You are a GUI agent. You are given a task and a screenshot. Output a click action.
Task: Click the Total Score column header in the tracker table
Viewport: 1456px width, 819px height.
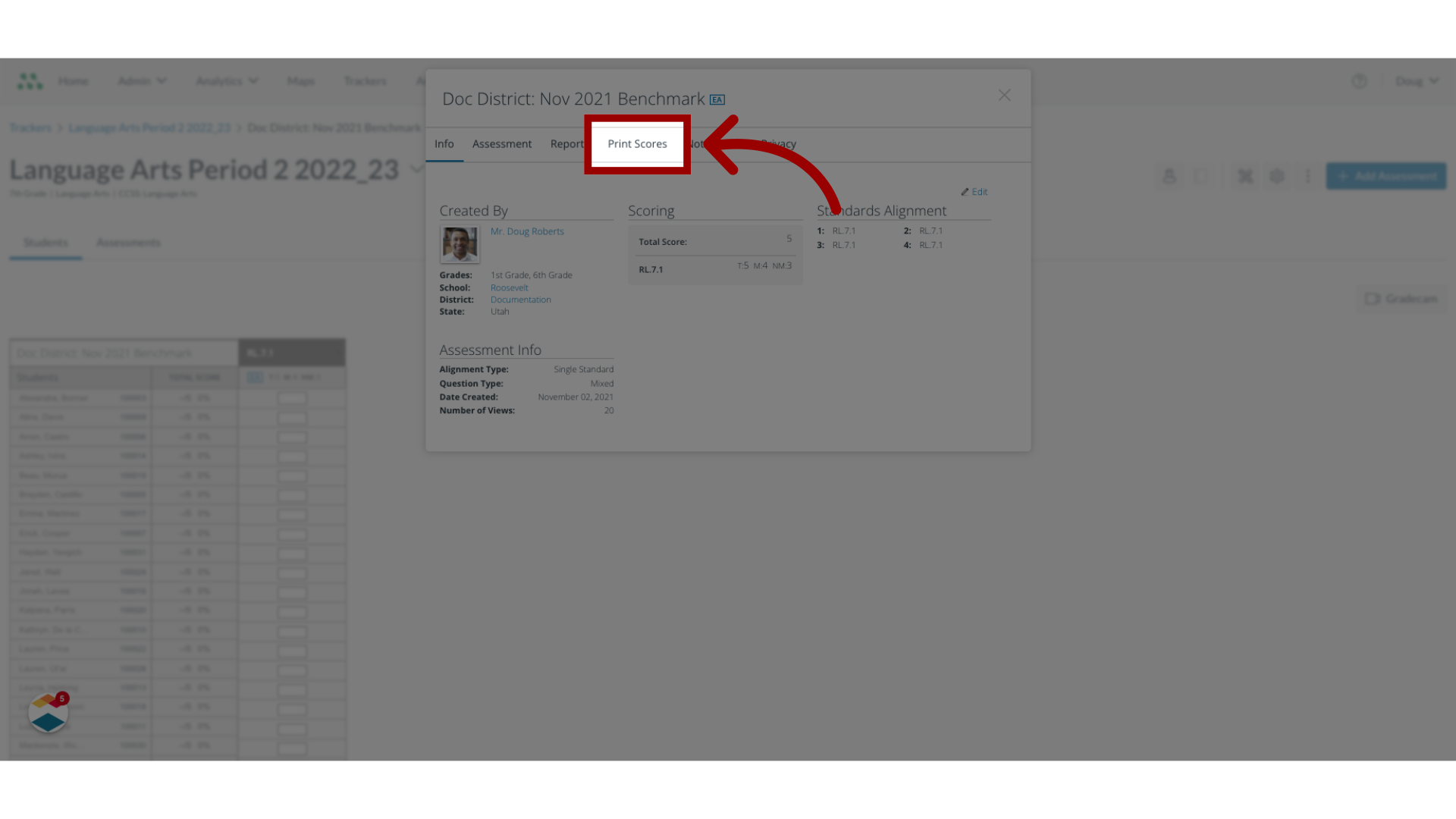point(194,378)
